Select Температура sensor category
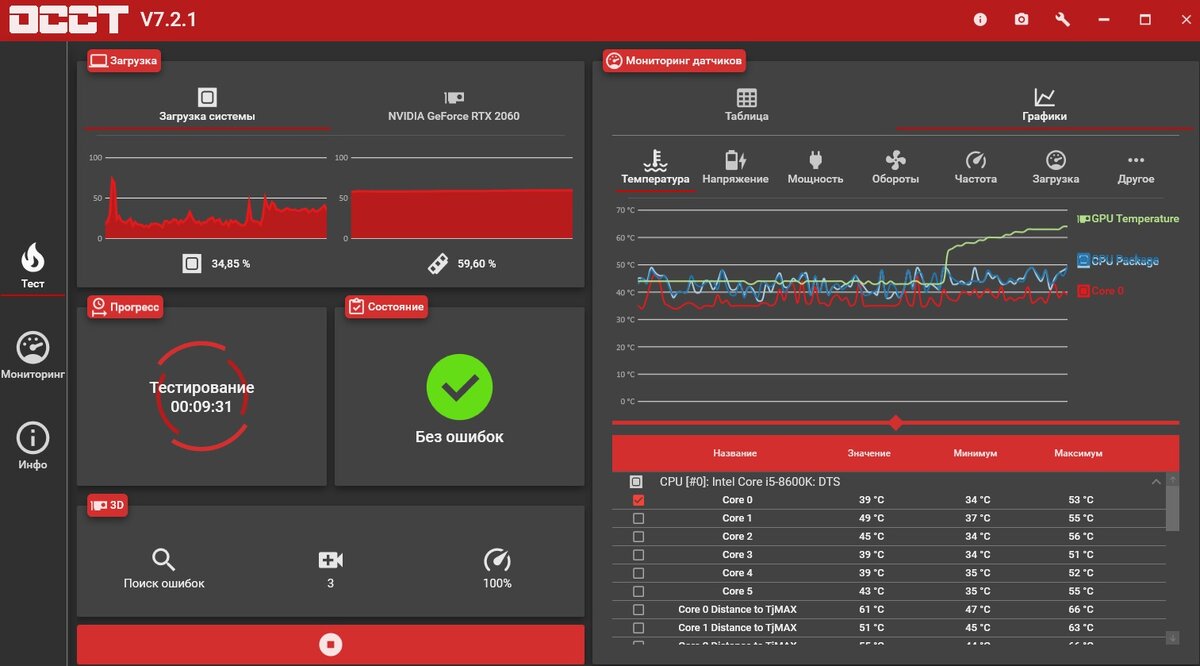The height and width of the screenshot is (666, 1200). tap(655, 168)
